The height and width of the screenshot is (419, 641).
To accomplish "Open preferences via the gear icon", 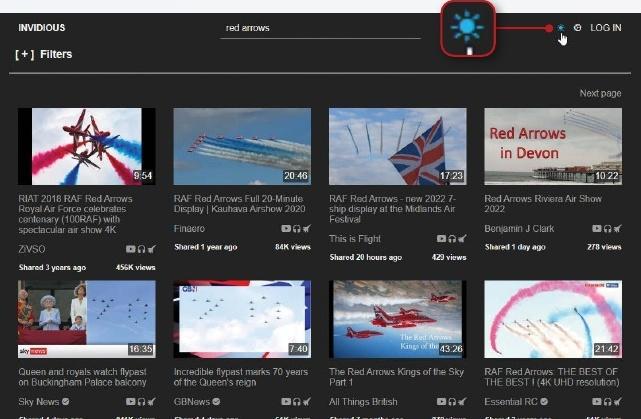I will click(x=577, y=28).
